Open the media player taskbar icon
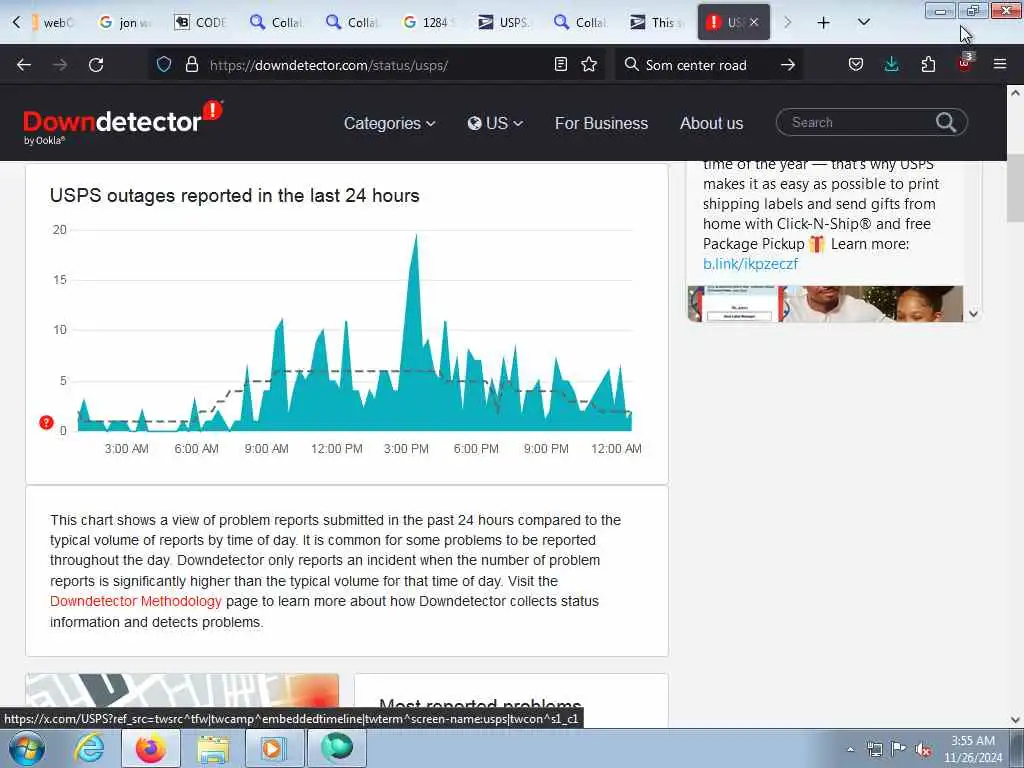This screenshot has height=768, width=1024. pos(274,748)
